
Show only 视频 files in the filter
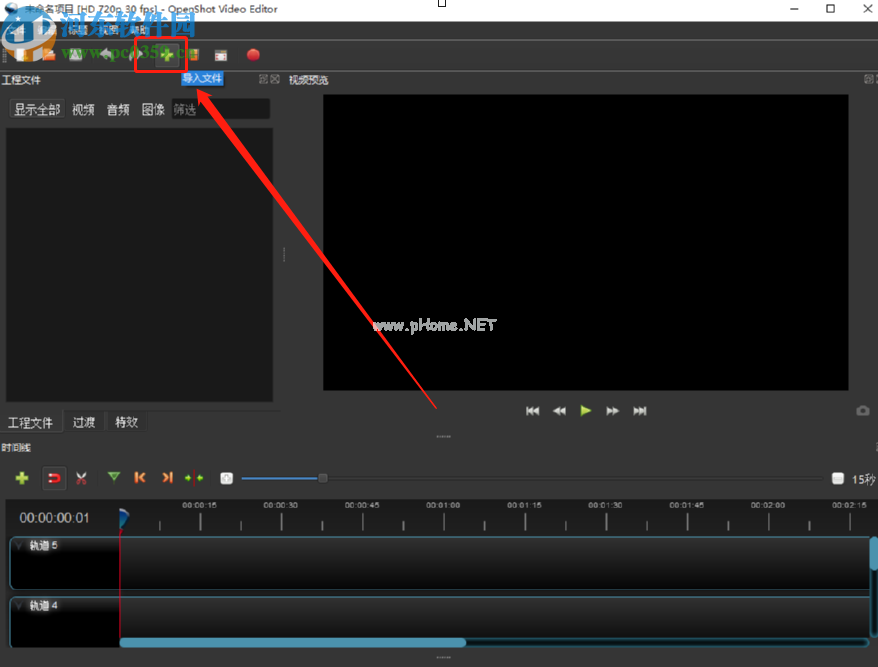tap(83, 110)
